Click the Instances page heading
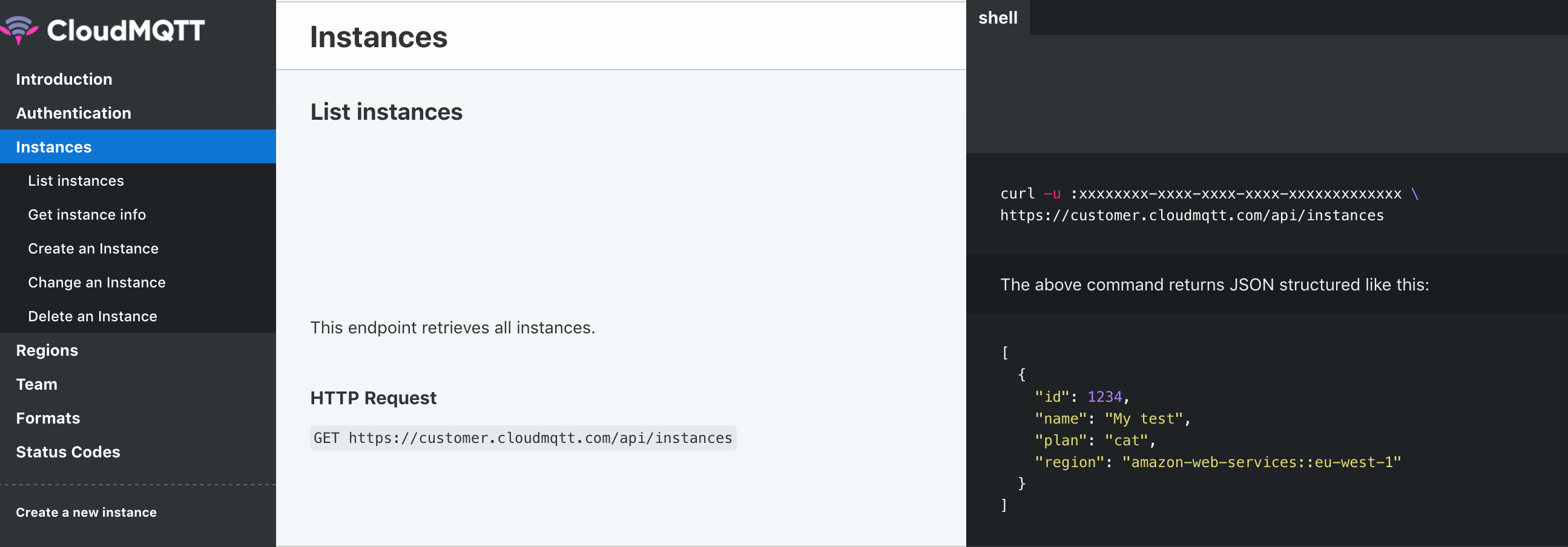The image size is (1568, 547). 378,37
